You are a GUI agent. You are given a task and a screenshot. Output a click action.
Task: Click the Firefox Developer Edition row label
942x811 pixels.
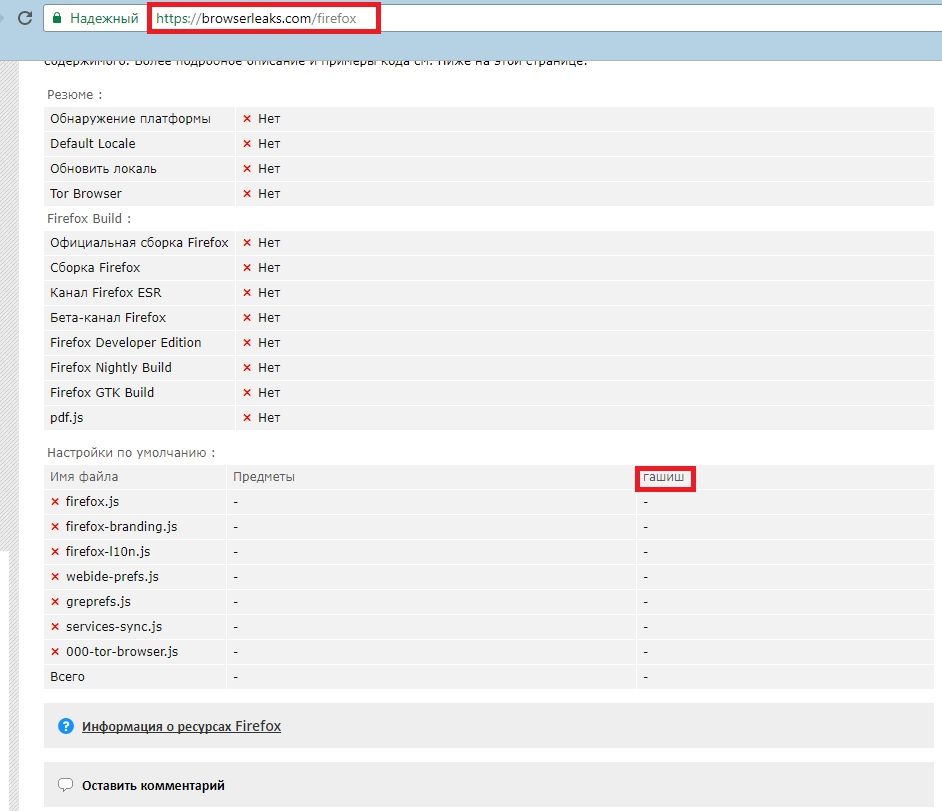(126, 343)
